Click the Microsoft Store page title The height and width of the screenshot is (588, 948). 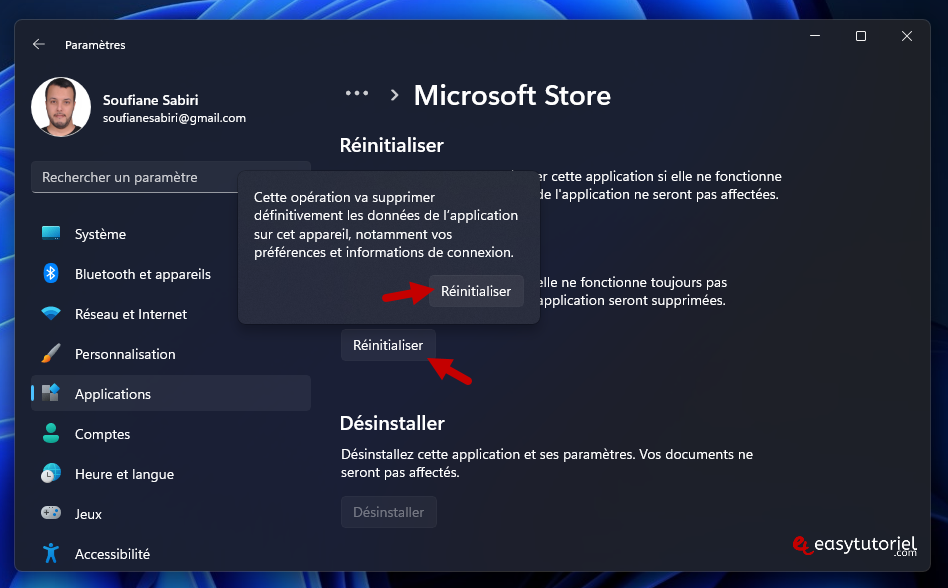(x=512, y=95)
